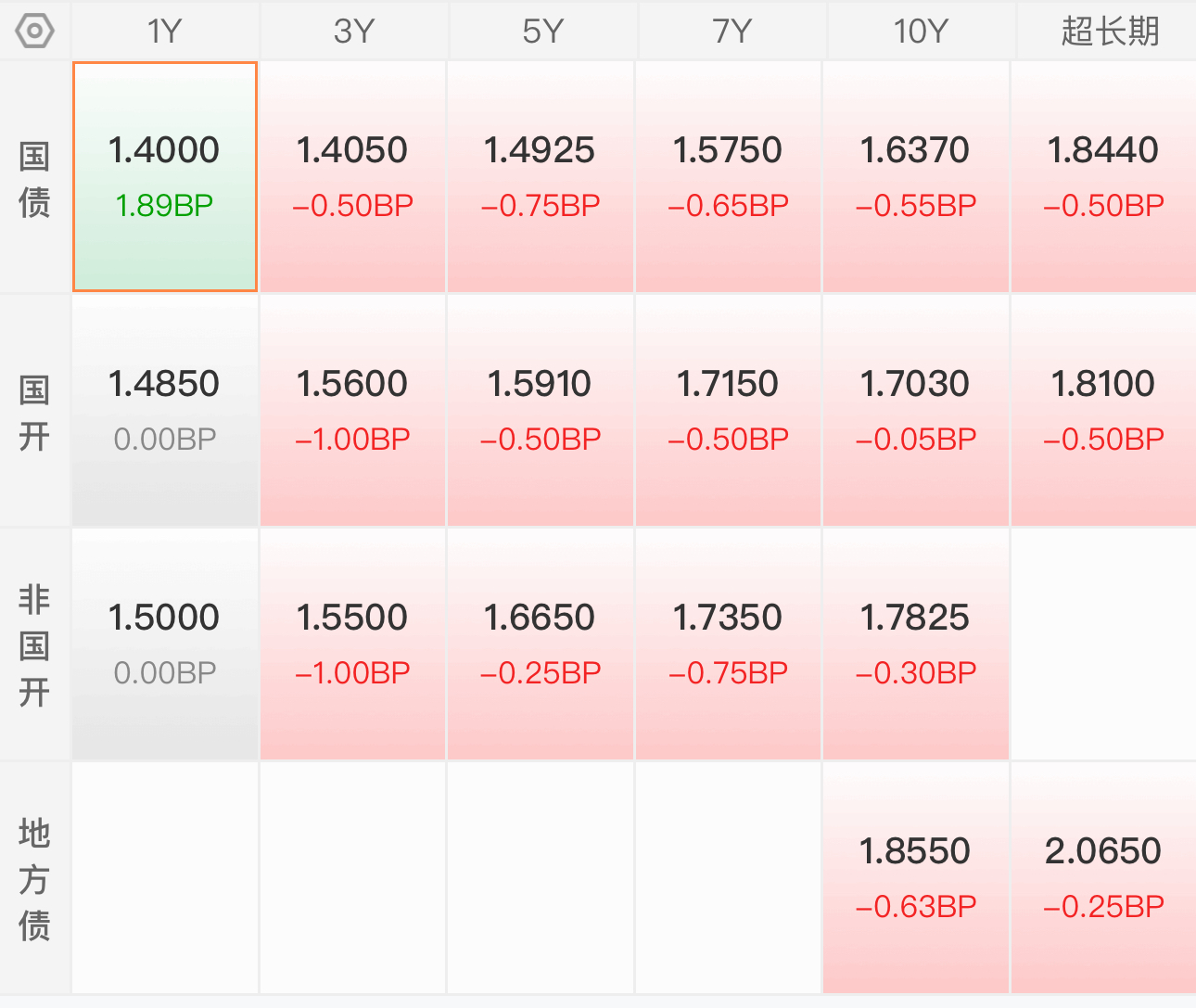
Task: Select the 国债 row label
Action: 34,178
